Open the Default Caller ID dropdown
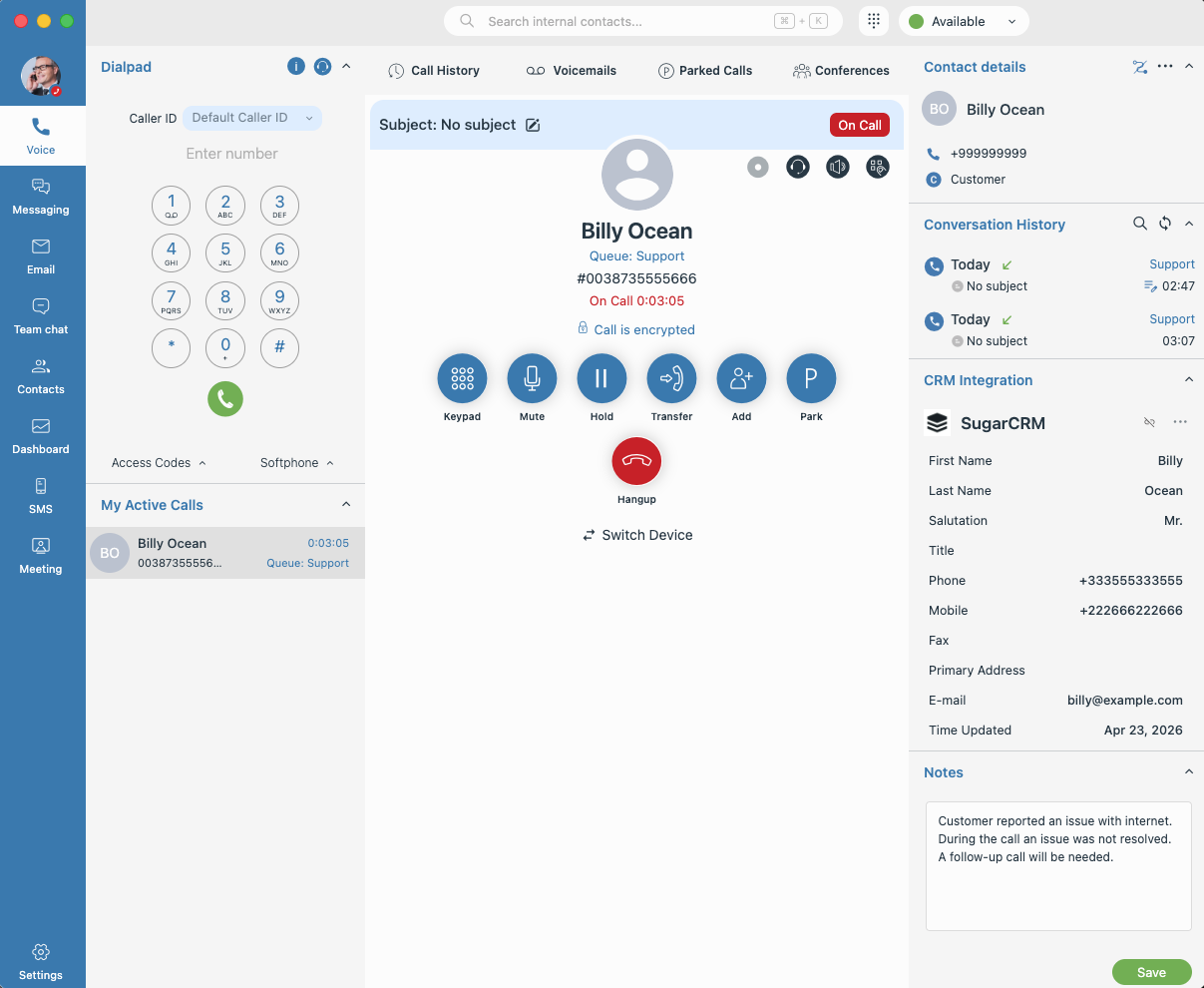This screenshot has height=988, width=1204. 252,118
